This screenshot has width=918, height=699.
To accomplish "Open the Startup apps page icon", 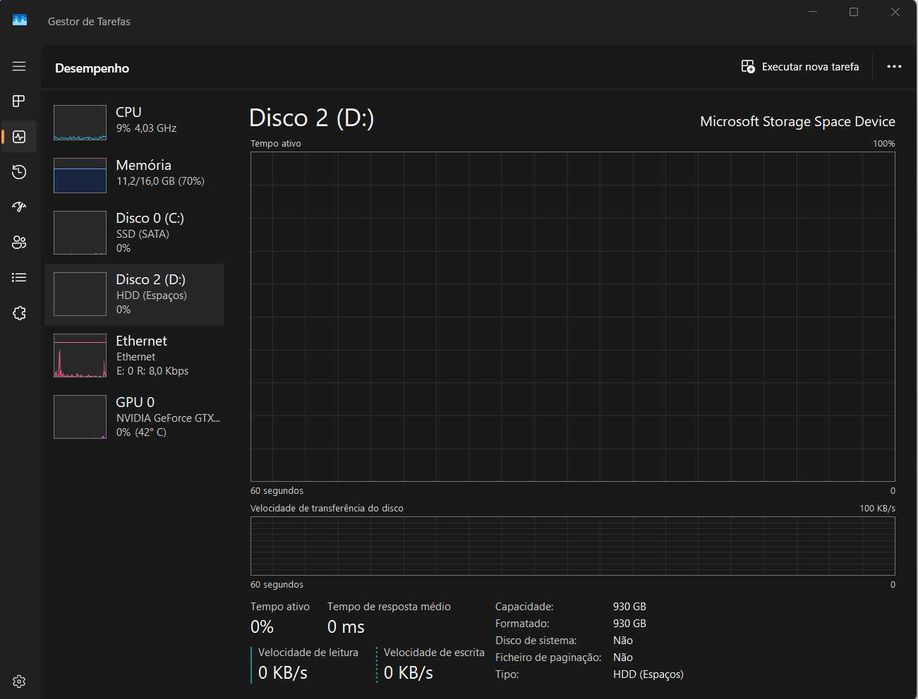I will (19, 207).
